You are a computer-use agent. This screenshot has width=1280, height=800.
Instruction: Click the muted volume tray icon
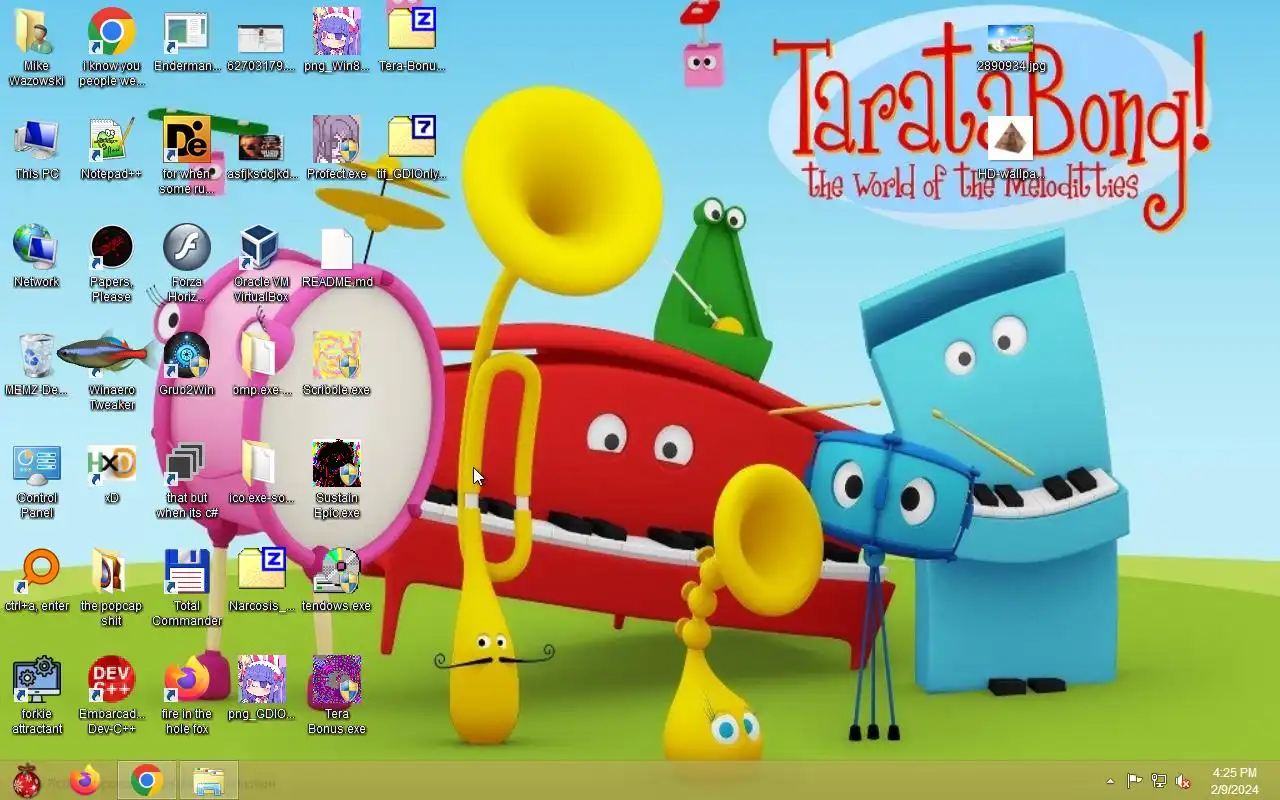tap(1183, 781)
